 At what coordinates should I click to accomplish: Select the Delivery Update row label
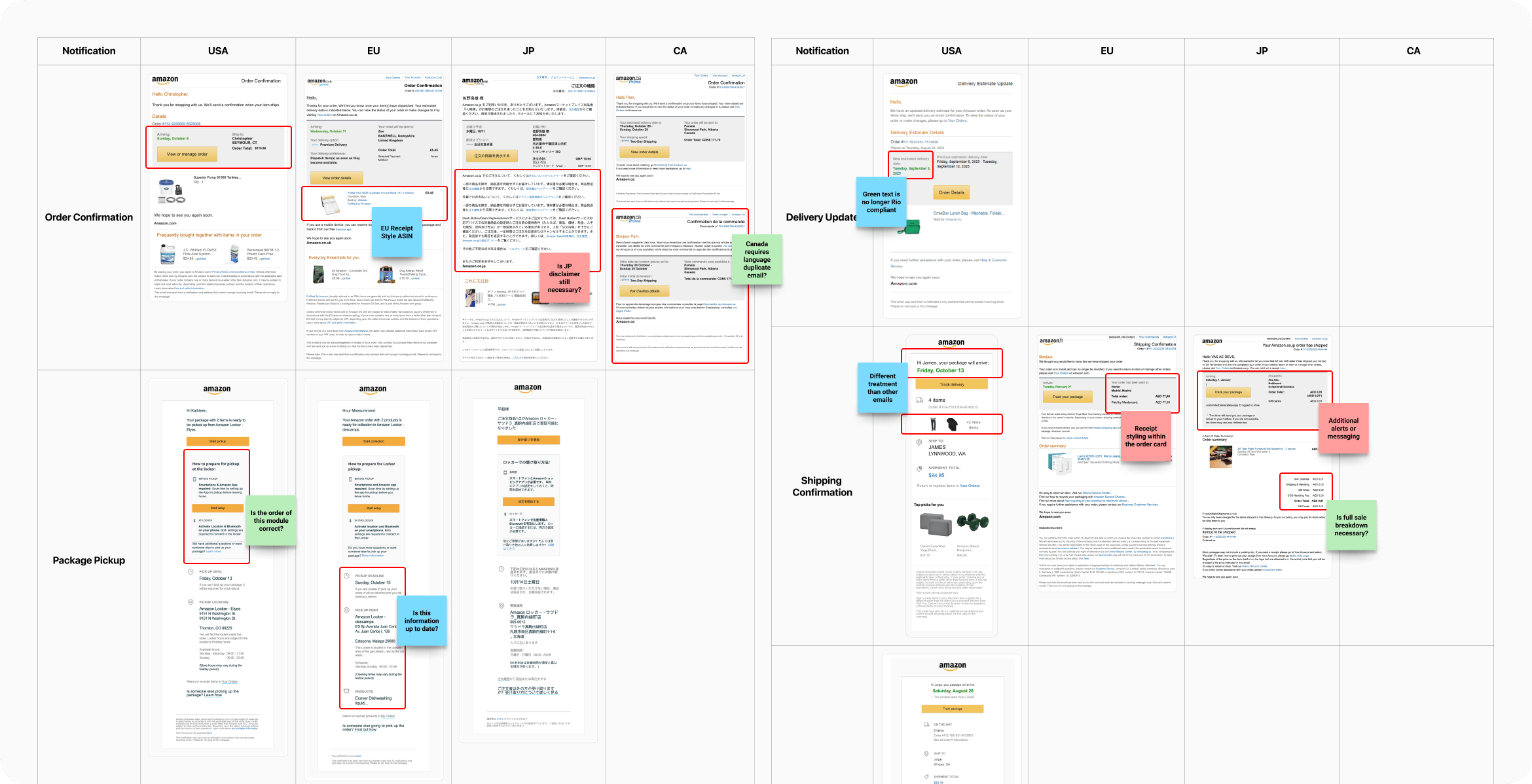(x=822, y=217)
